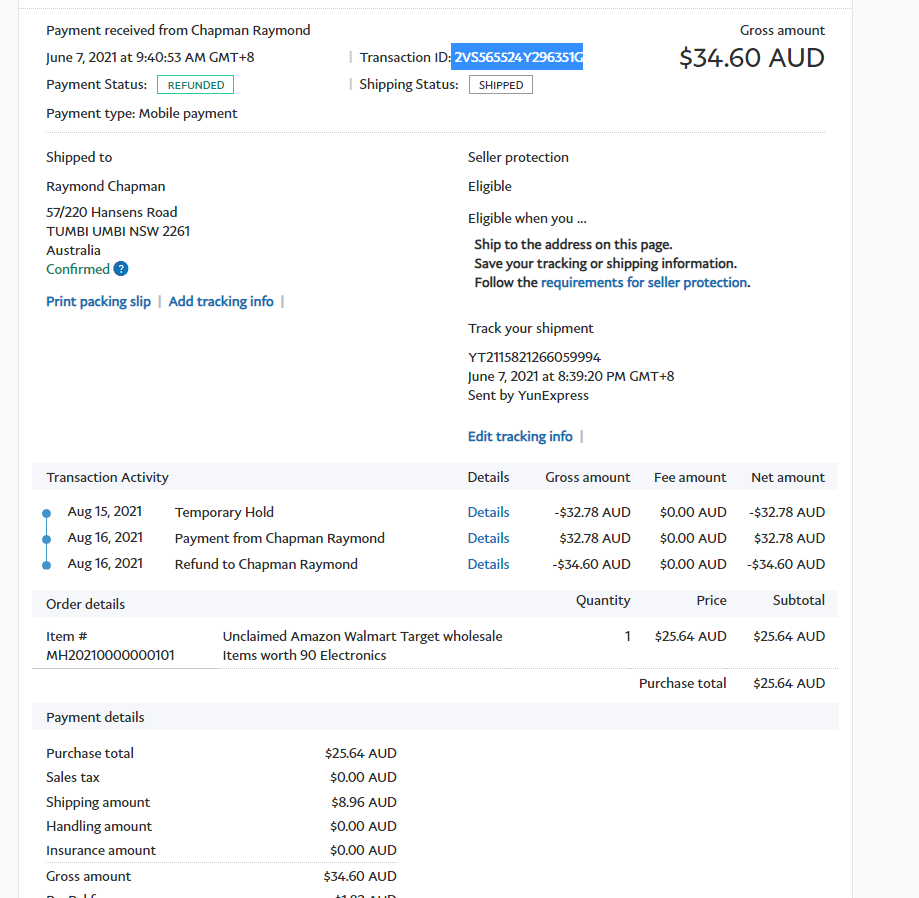
Task: Click the Edit tracking info link
Action: pos(520,436)
